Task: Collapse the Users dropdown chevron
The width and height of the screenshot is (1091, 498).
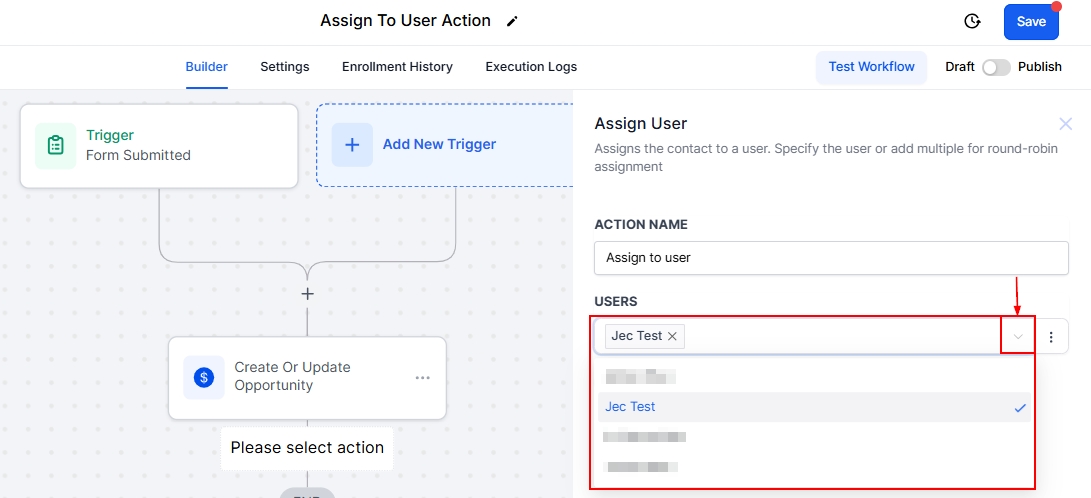Action: click(x=1018, y=337)
